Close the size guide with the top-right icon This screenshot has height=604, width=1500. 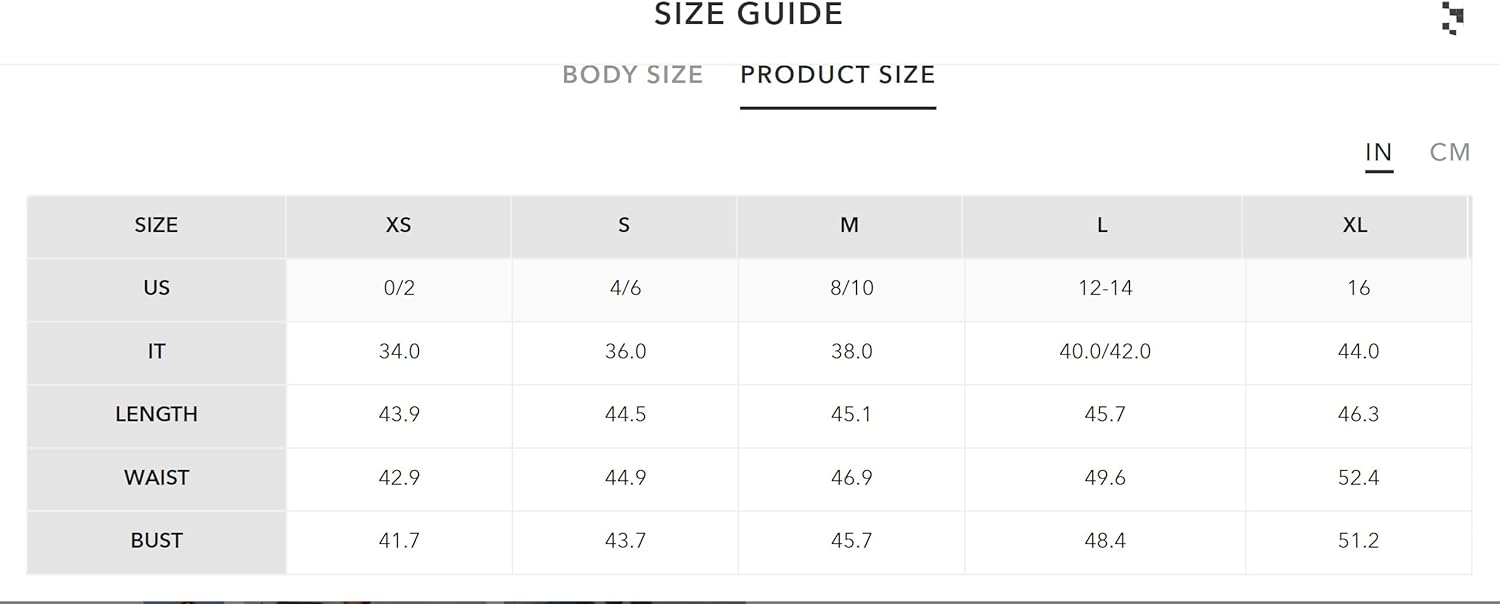click(x=1453, y=18)
